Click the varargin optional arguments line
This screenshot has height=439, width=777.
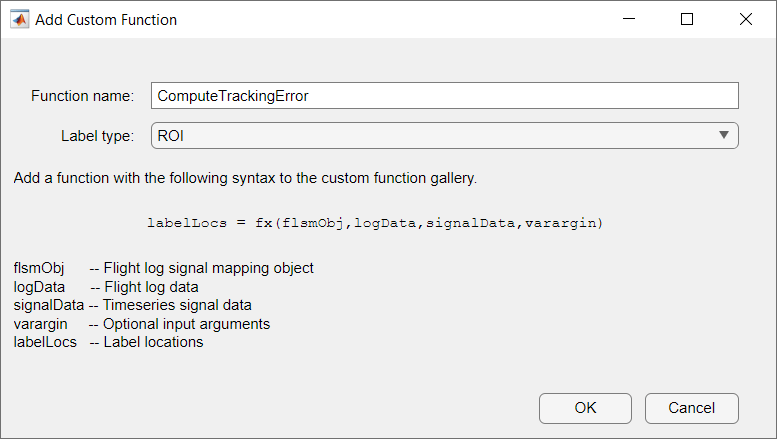coord(142,324)
